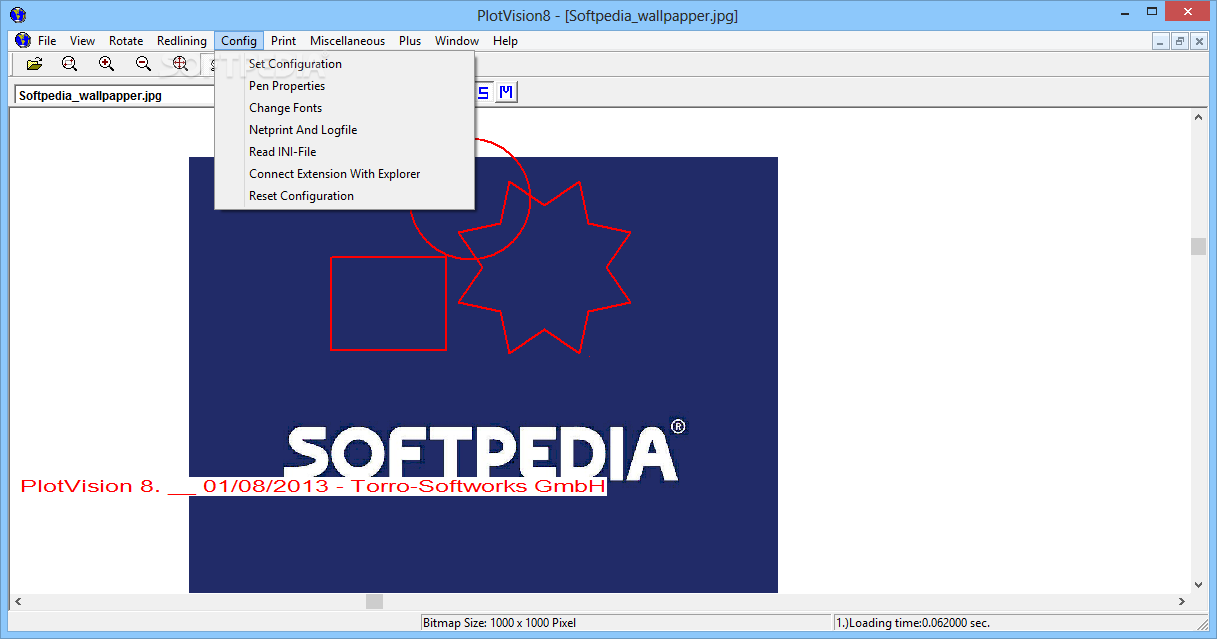Image resolution: width=1217 pixels, height=639 pixels.
Task: Click the red rectangle redline shape
Action: (x=388, y=303)
